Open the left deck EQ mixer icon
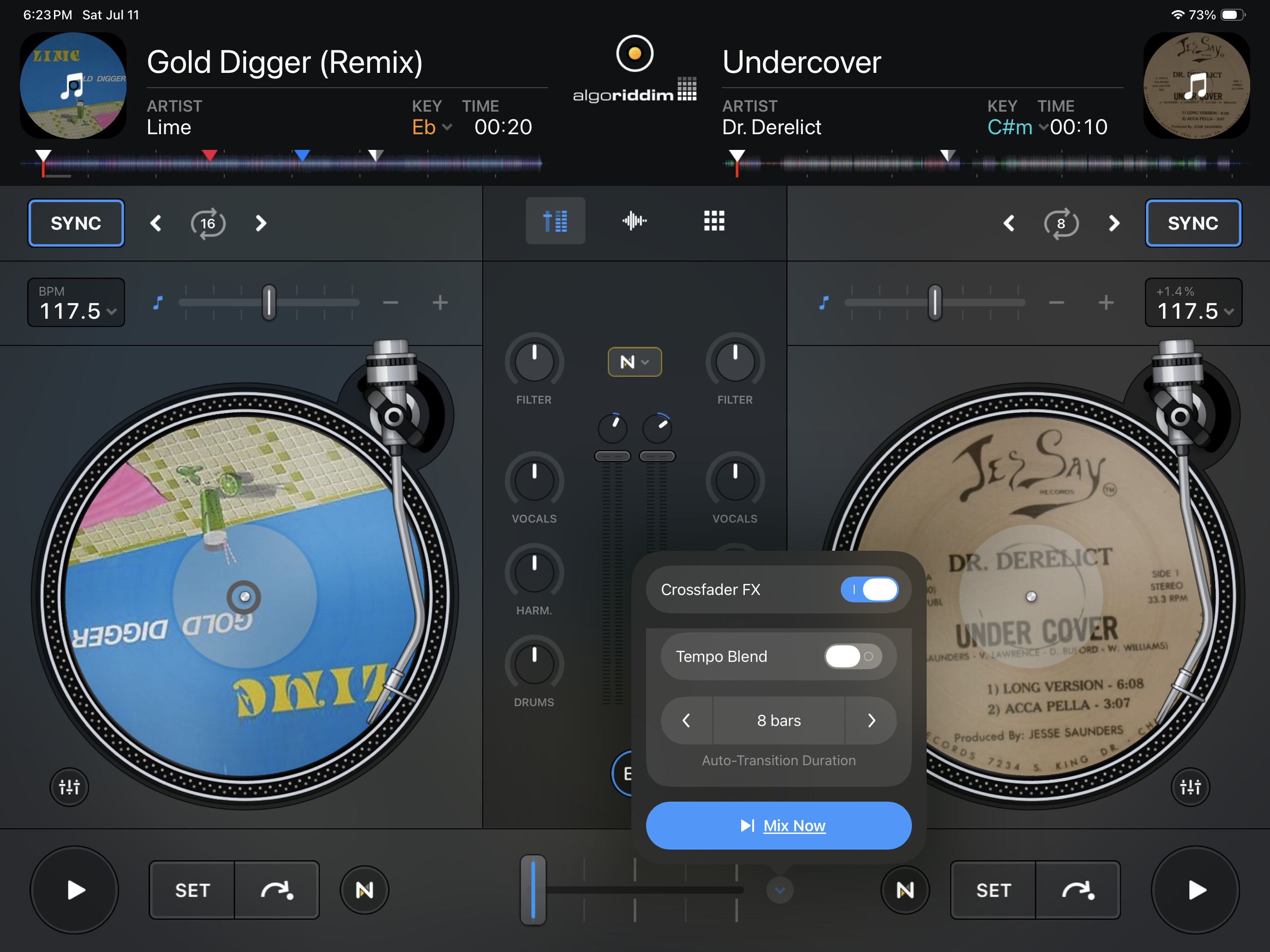The width and height of the screenshot is (1270, 952). 70,787
